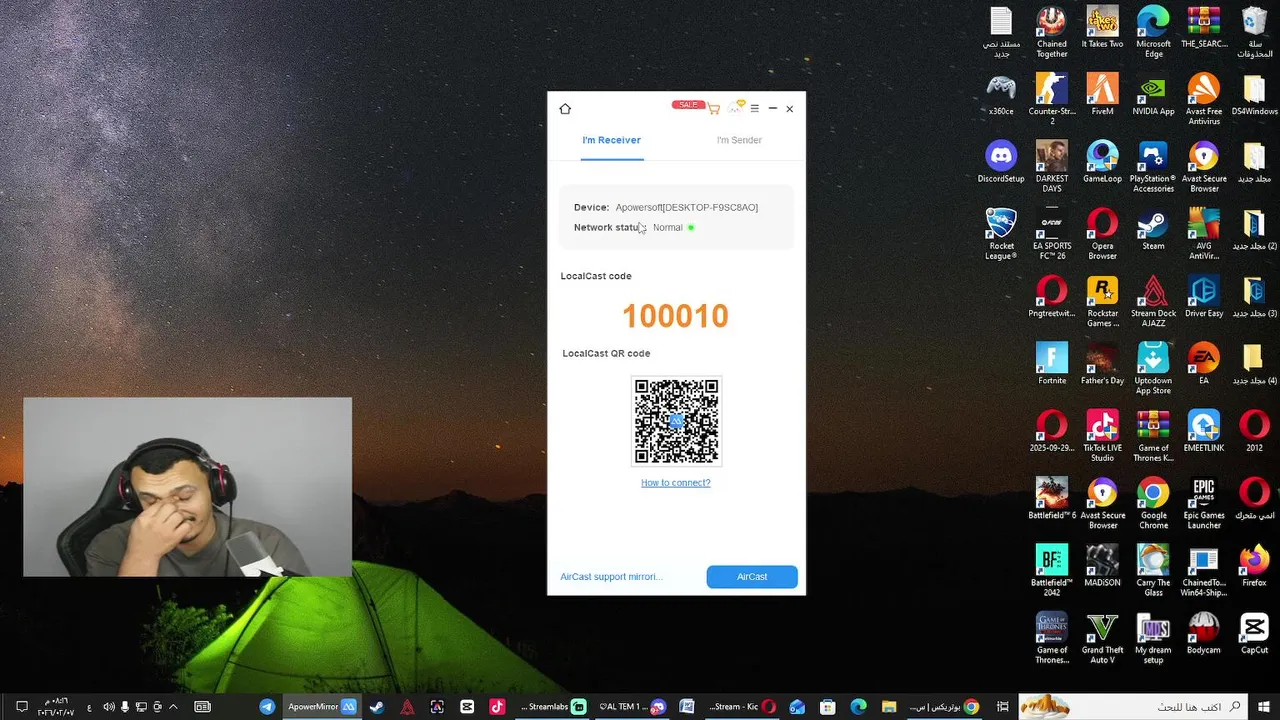
Task: Select the Uptodown App Store icon
Action: pyautogui.click(x=1153, y=368)
